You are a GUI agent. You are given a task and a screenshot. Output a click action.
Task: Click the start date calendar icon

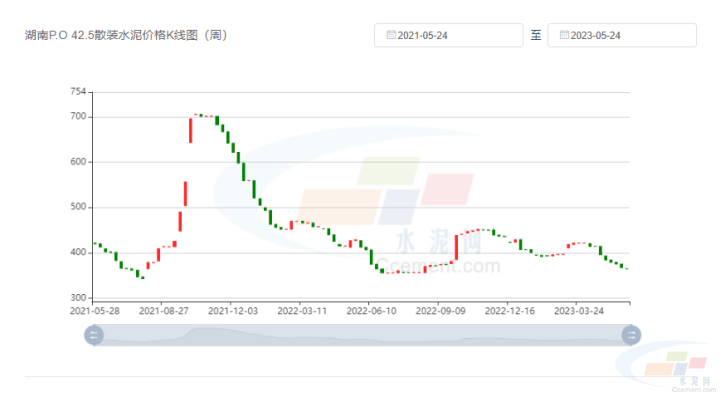point(391,35)
